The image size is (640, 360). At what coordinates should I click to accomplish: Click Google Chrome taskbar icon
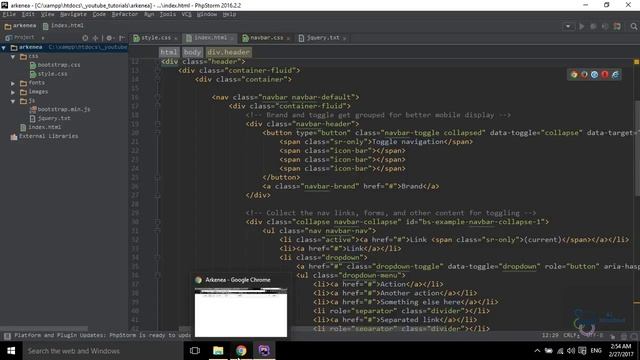point(241,351)
